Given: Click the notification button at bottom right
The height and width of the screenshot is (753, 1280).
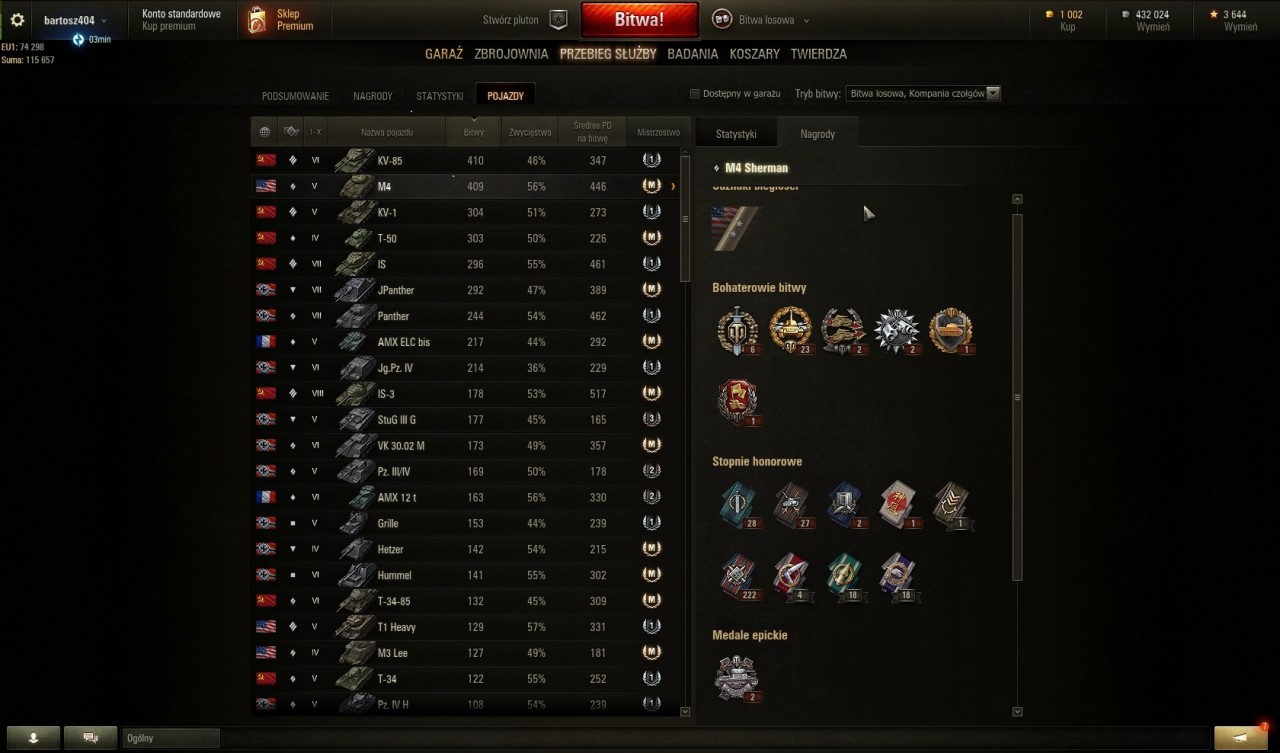Looking at the screenshot, I should (x=1241, y=738).
